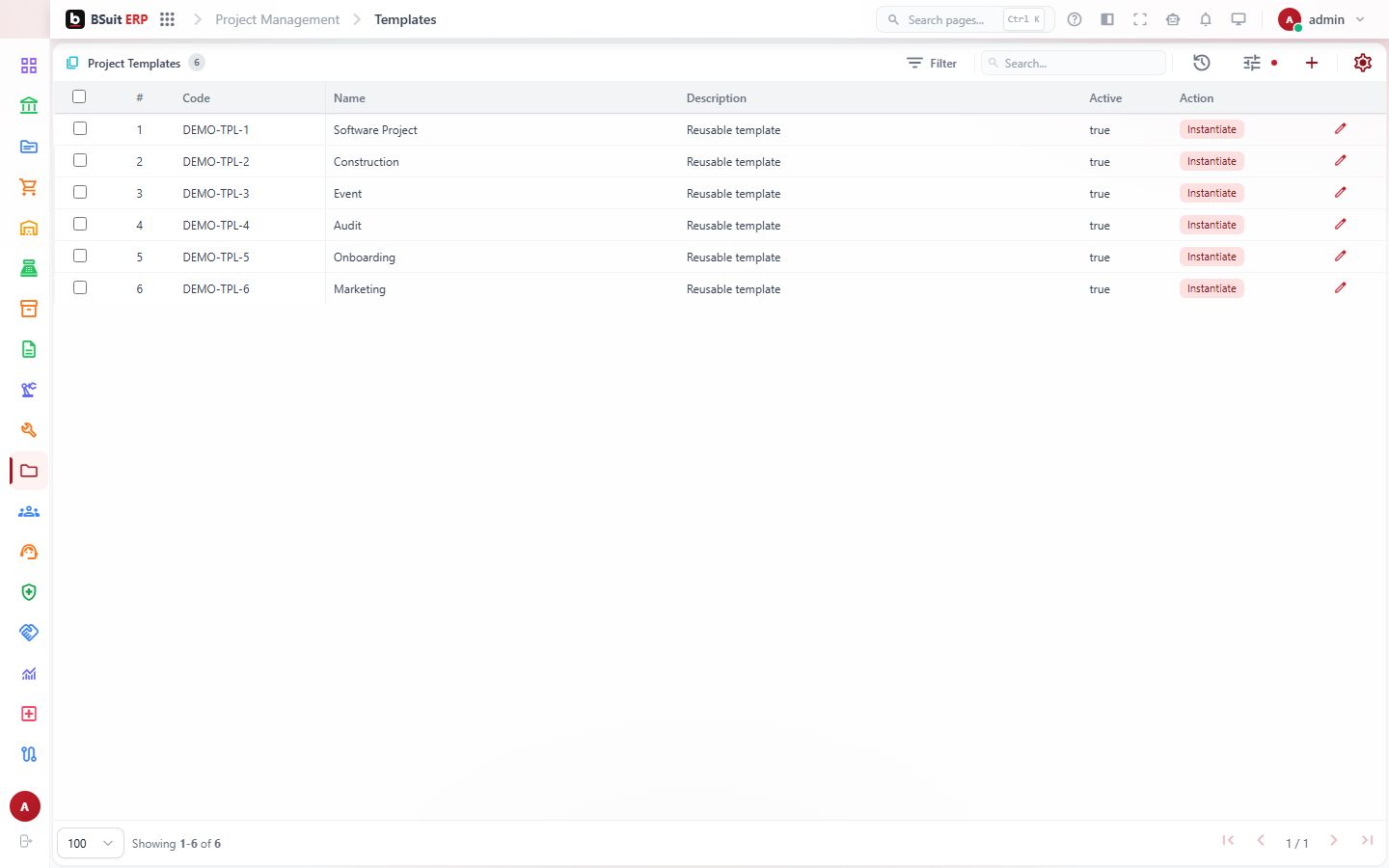Check the DEMO-TPL-6 row checkbox

point(80,287)
